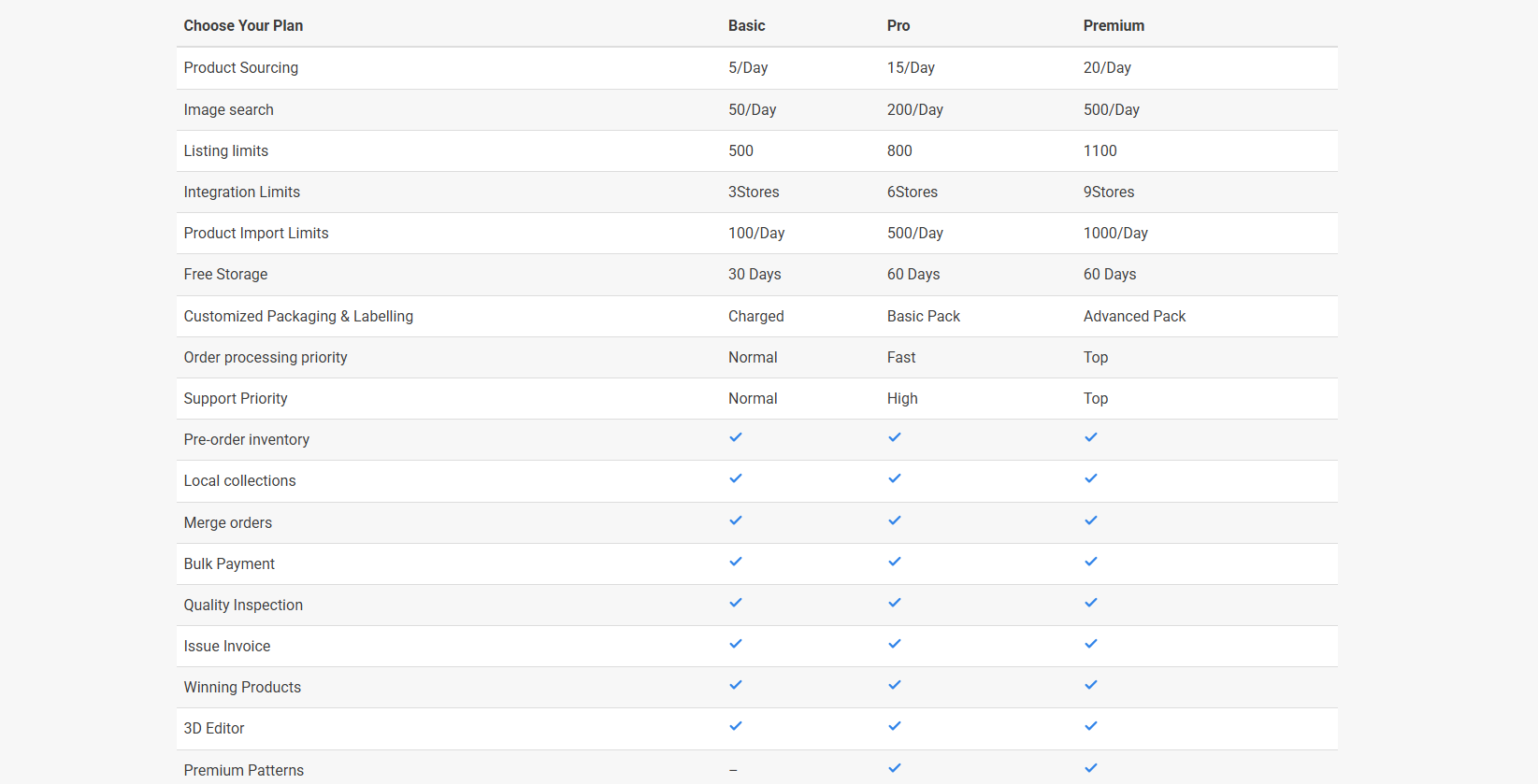Screen dimensions: 1538x784
Task: Click the Product Sourcing row label
Action: coord(241,68)
